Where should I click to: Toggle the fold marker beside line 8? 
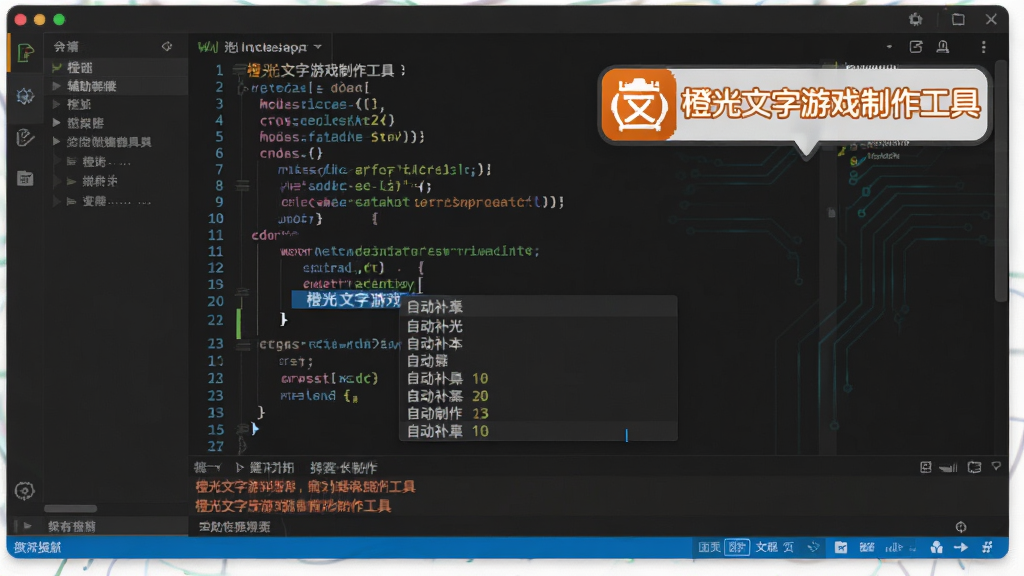click(242, 186)
